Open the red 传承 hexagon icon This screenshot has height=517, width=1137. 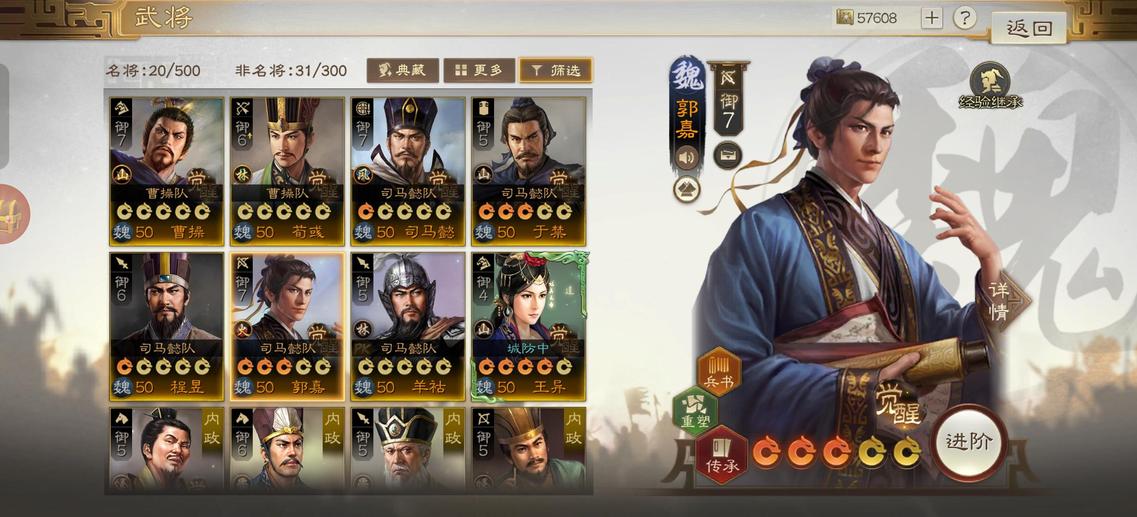(722, 455)
